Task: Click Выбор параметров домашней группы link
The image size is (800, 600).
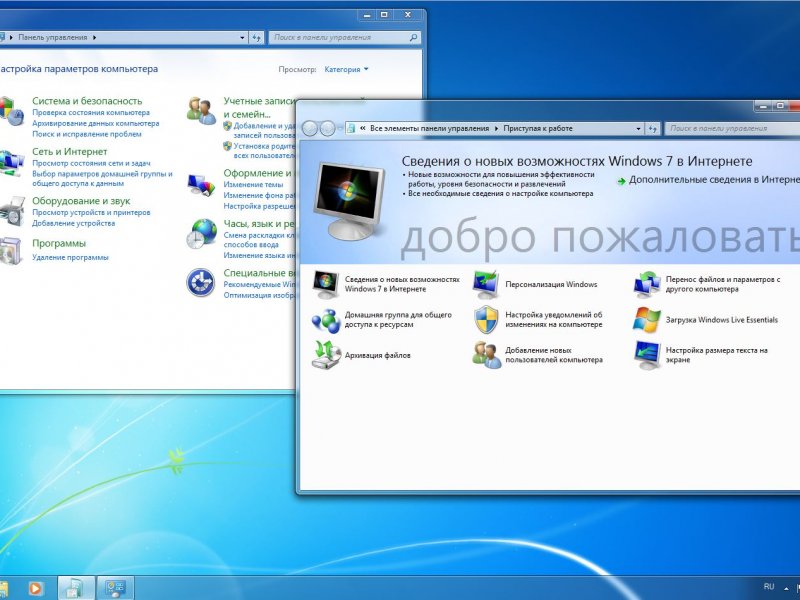Action: tap(102, 179)
